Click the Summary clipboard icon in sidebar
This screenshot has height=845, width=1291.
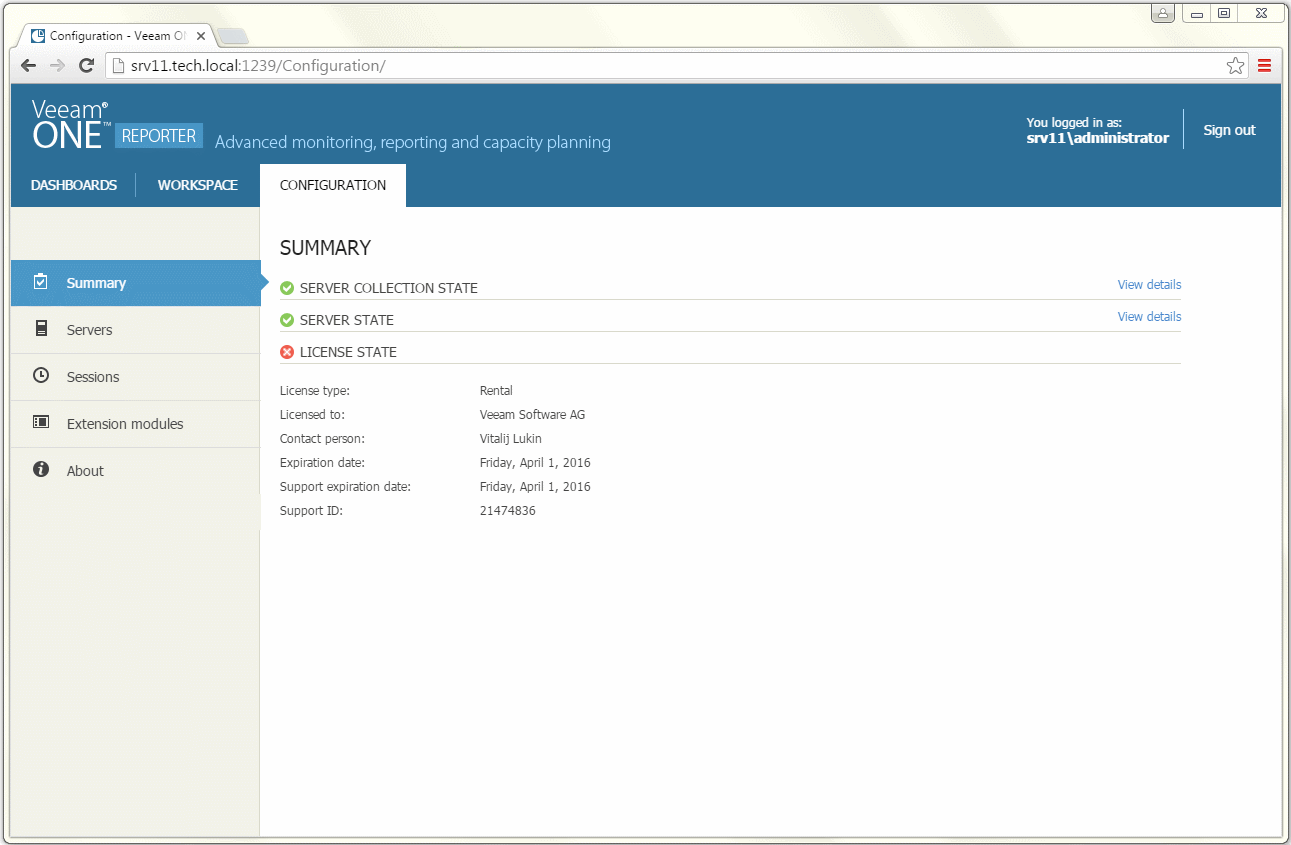[41, 282]
